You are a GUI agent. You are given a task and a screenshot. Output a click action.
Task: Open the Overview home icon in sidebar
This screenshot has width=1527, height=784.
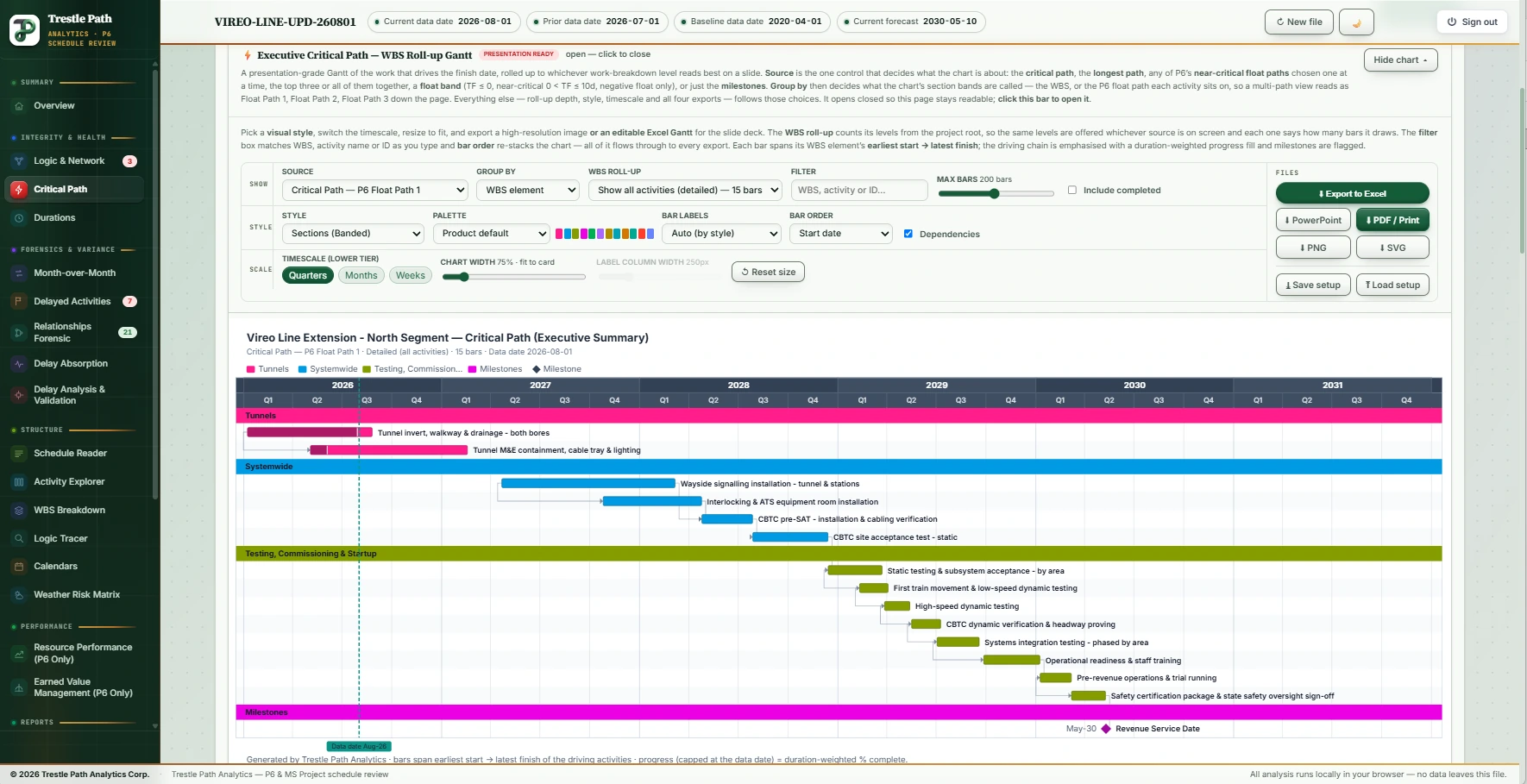19,106
